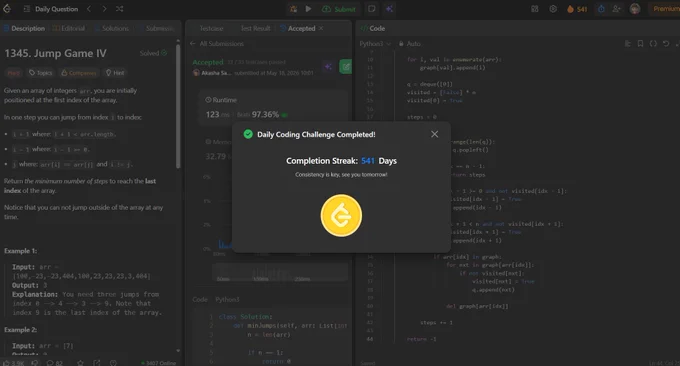Open the notes icon next to Submit

pos(372,9)
